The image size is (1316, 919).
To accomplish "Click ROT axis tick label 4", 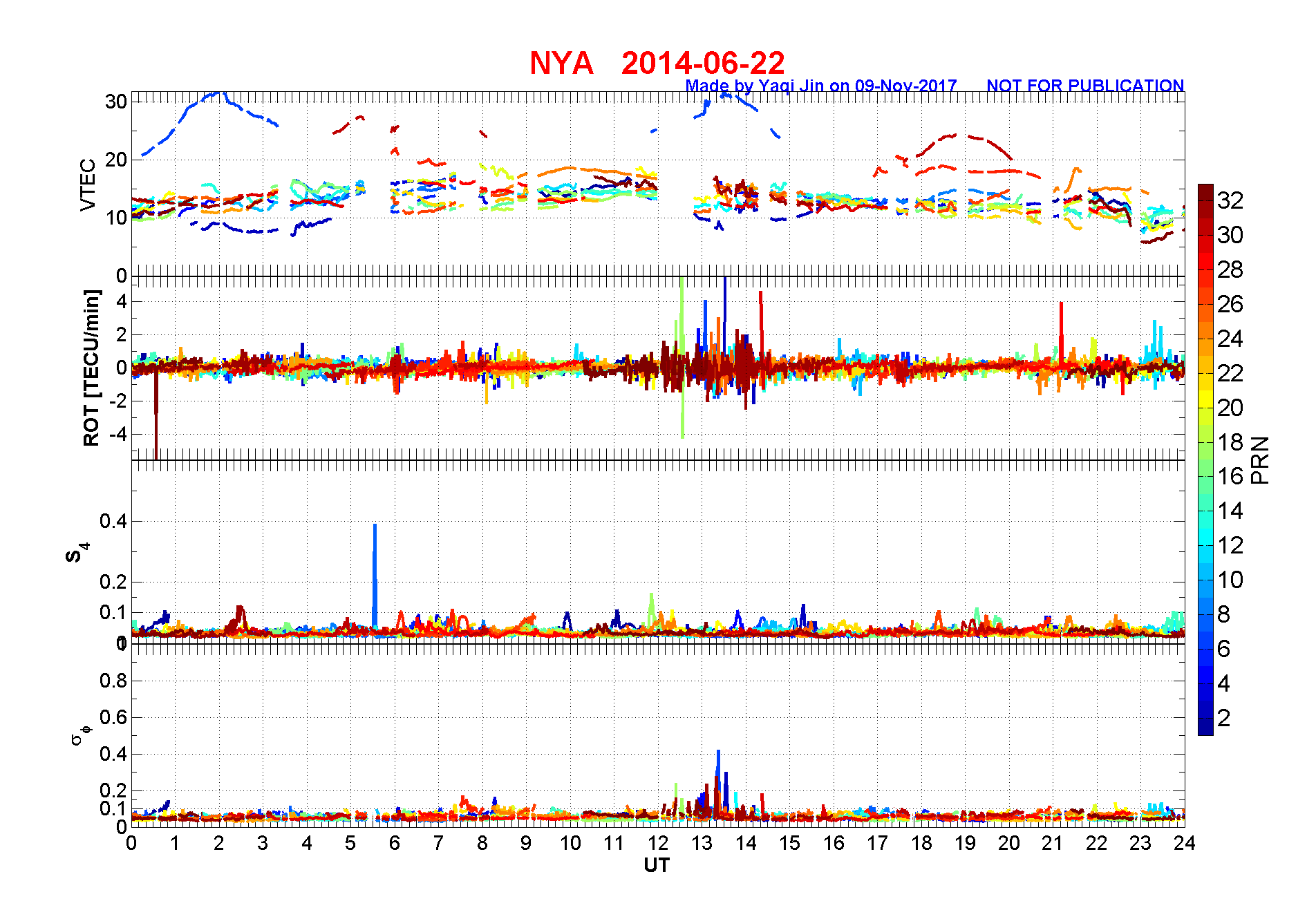I will (122, 301).
